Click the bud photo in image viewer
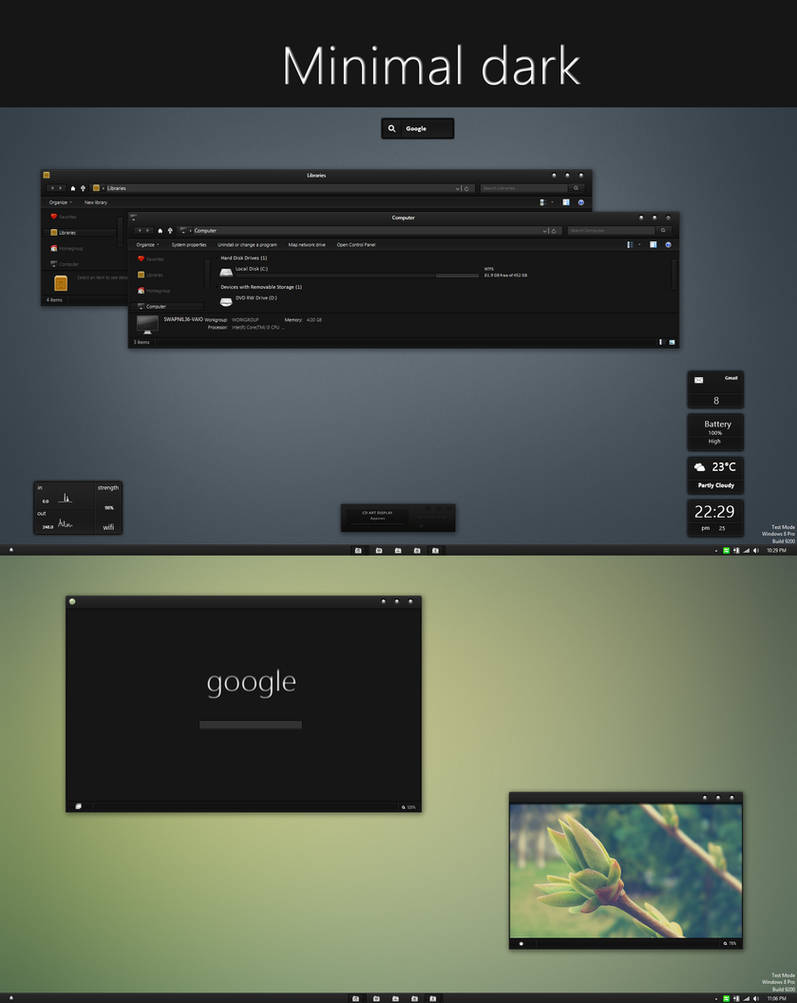The width and height of the screenshot is (797, 1003). point(626,871)
